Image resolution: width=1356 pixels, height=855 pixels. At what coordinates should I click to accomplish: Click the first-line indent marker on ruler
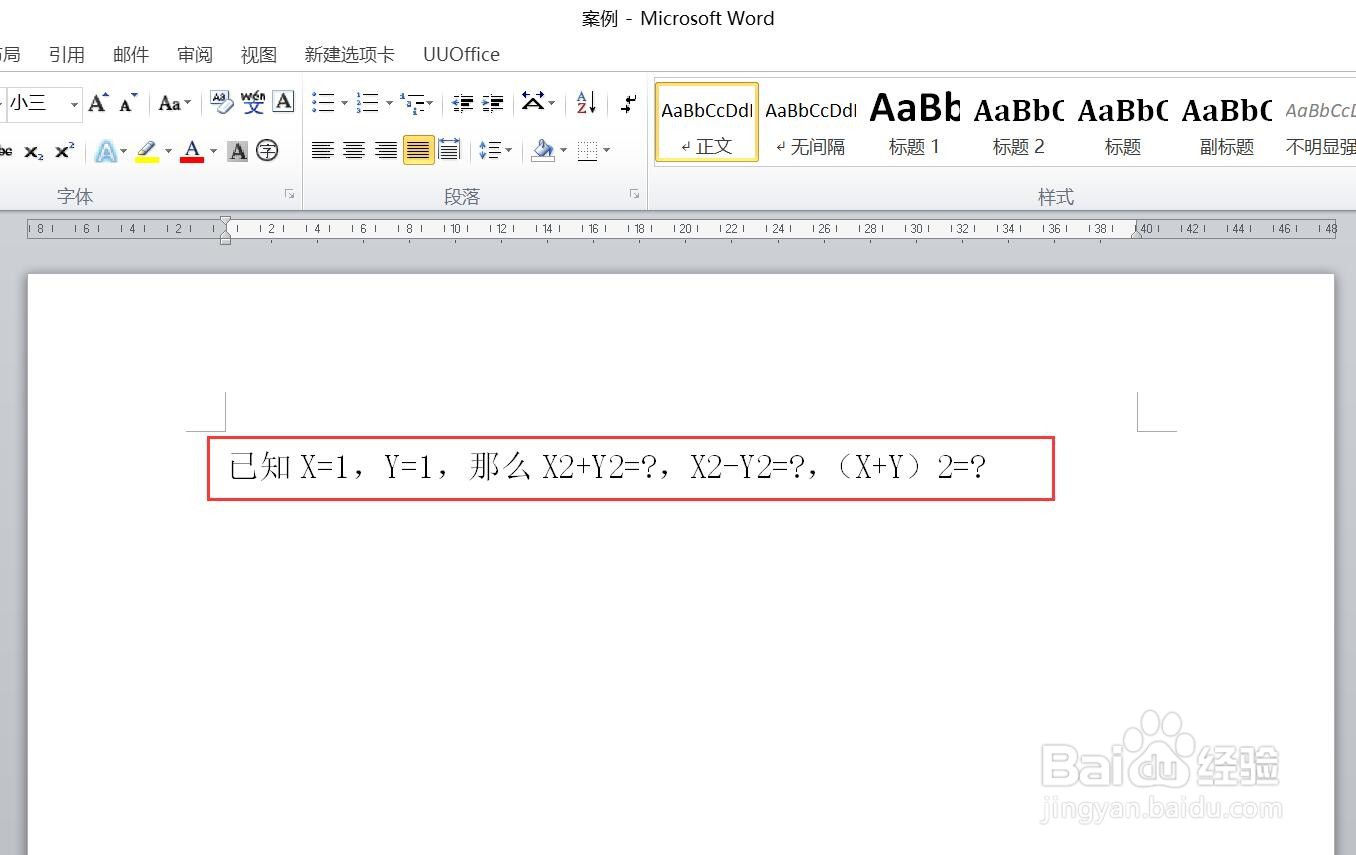pos(226,222)
